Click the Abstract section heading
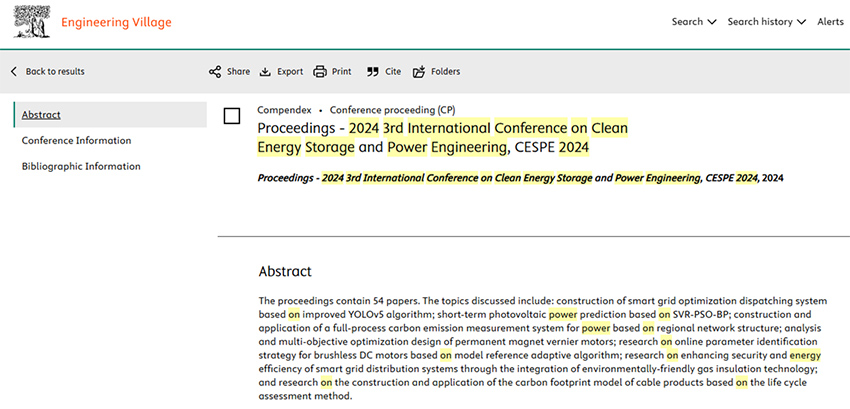The height and width of the screenshot is (409, 850). pyautogui.click(x=285, y=271)
